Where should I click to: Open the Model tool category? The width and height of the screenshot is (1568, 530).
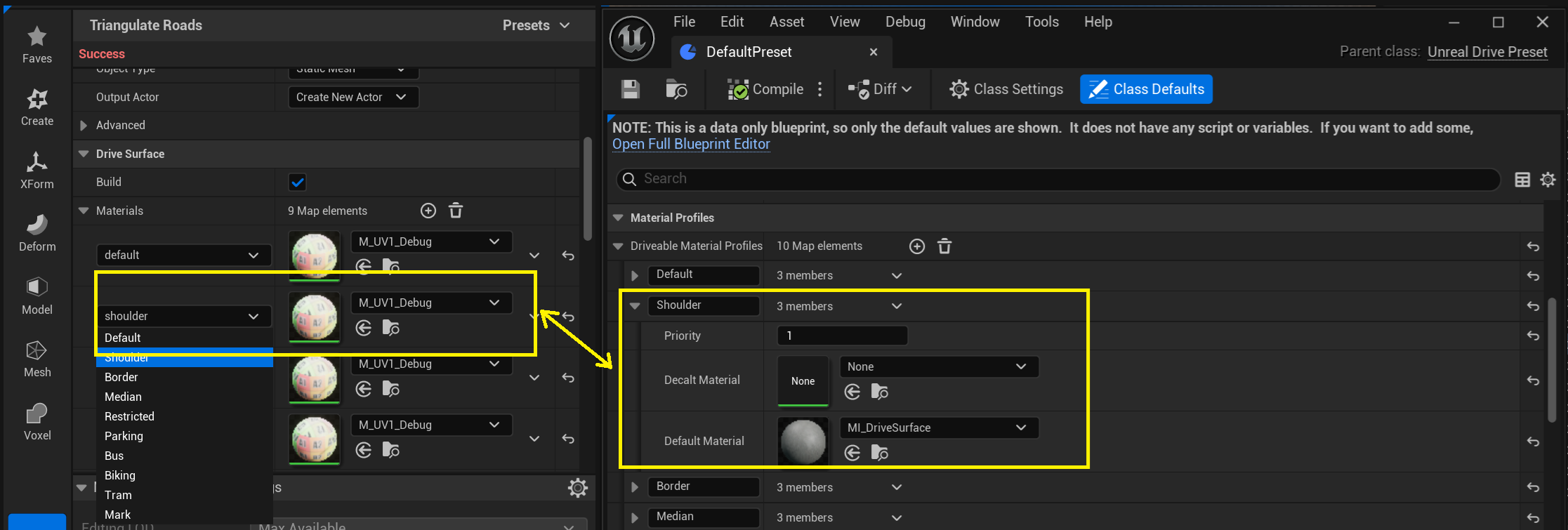[x=37, y=296]
